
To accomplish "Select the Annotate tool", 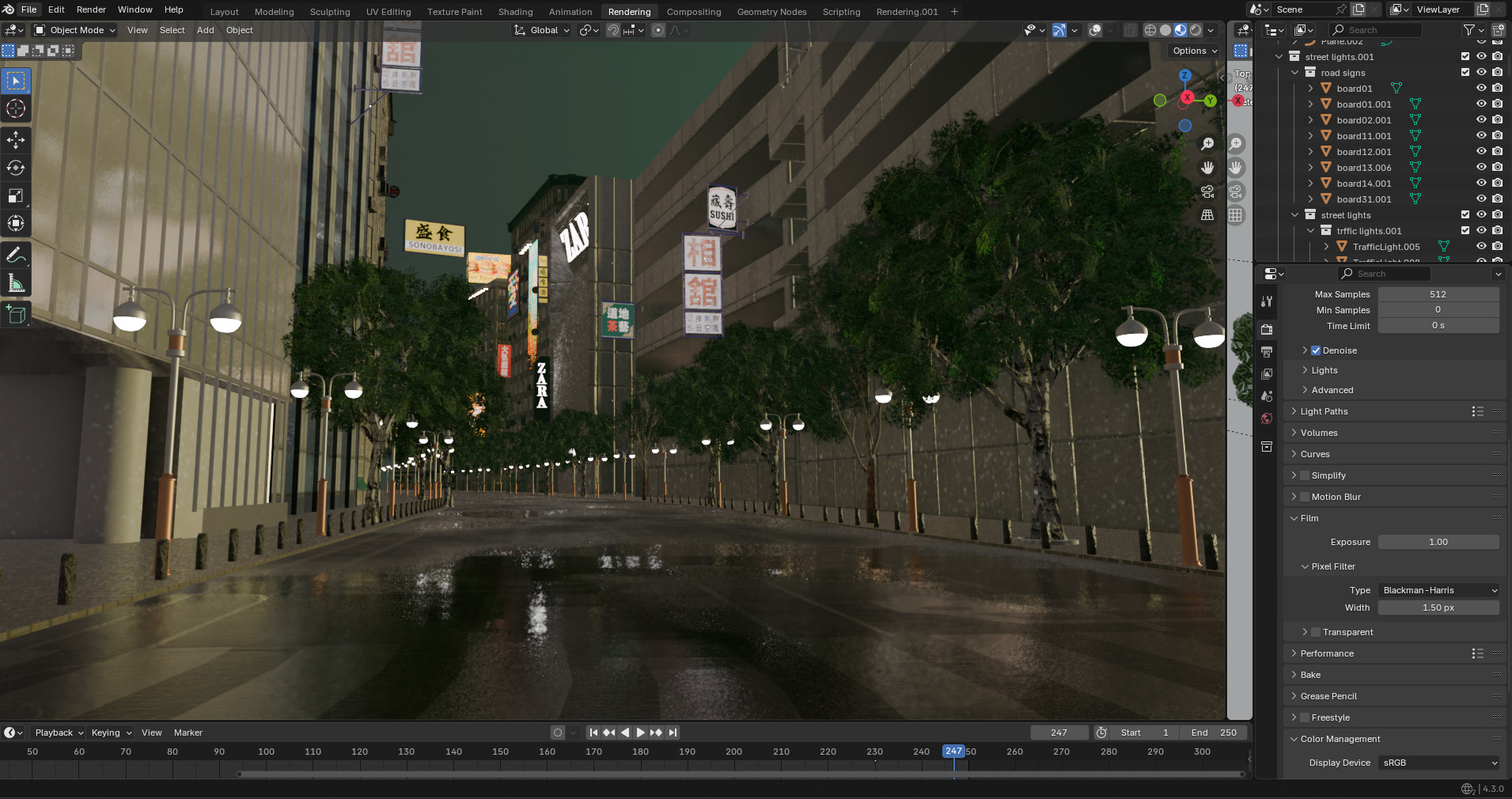I will coord(16,255).
